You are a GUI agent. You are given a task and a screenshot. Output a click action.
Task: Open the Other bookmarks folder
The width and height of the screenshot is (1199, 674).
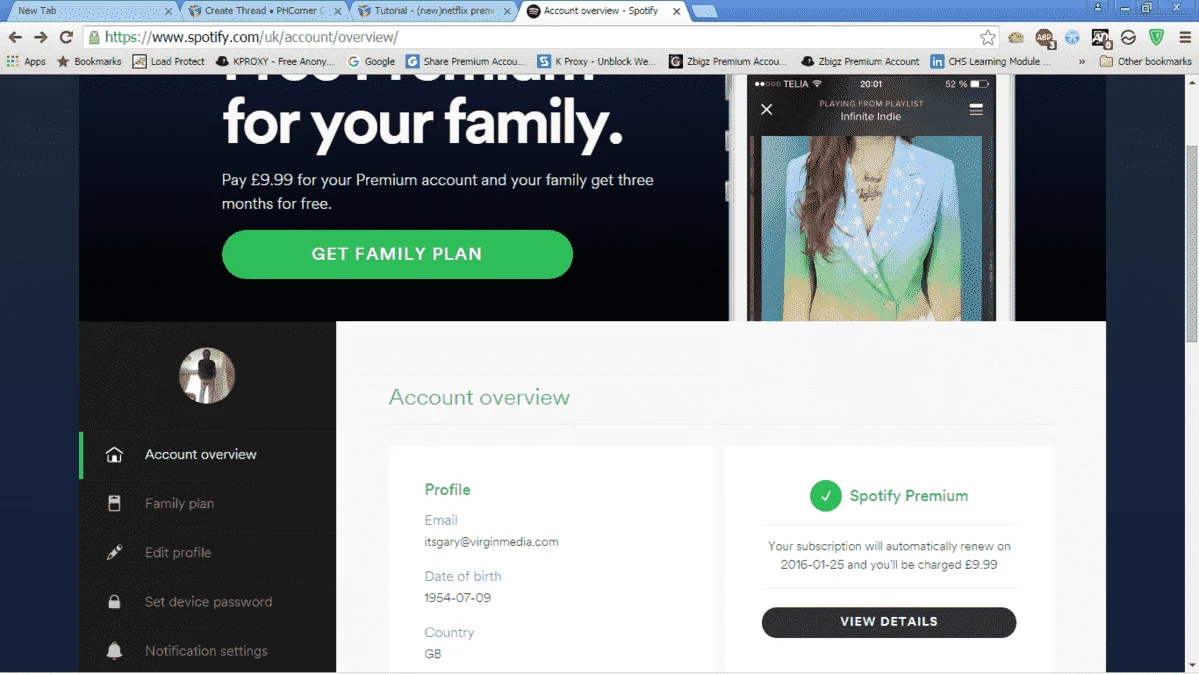[x=1145, y=61]
